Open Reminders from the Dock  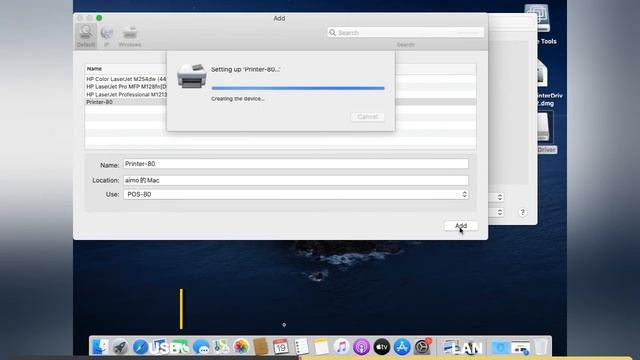[x=301, y=347]
